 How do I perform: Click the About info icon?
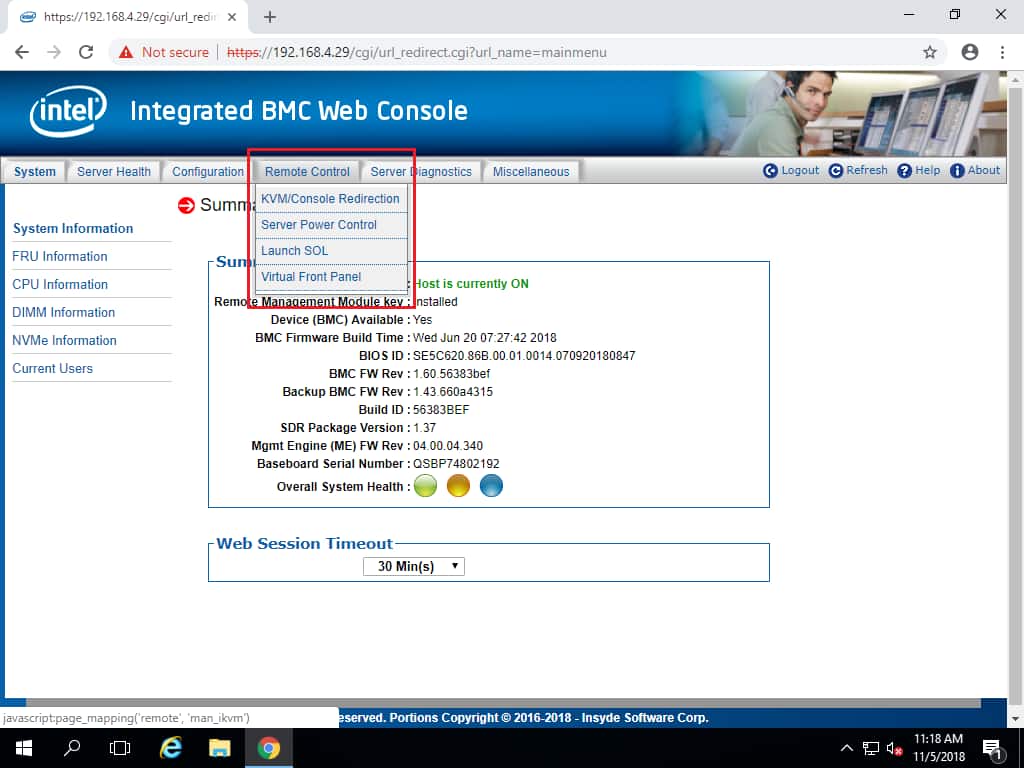957,170
